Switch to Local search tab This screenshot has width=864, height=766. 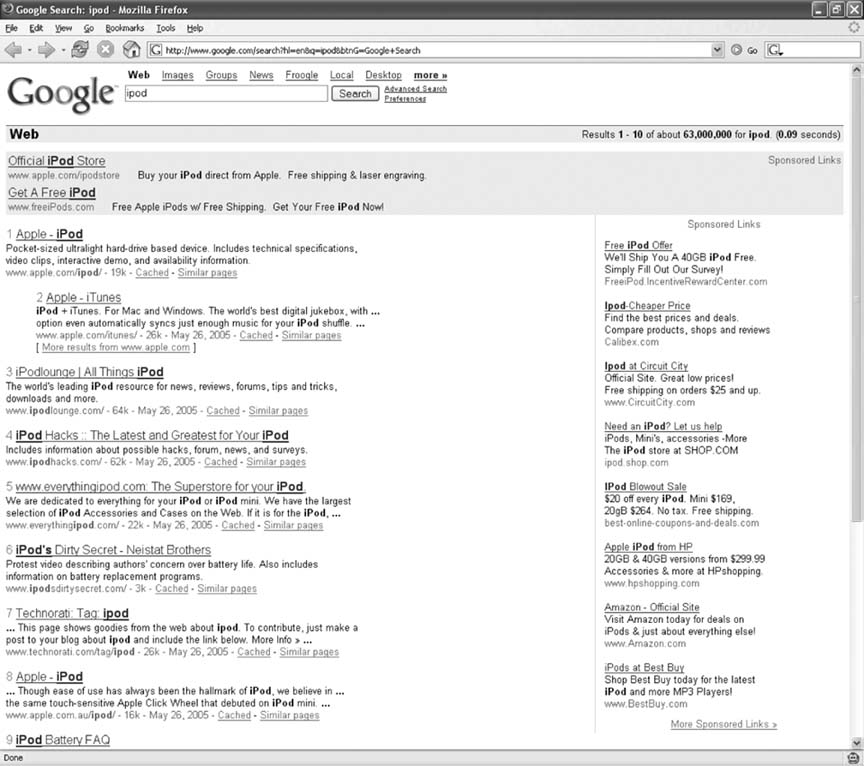pos(342,75)
